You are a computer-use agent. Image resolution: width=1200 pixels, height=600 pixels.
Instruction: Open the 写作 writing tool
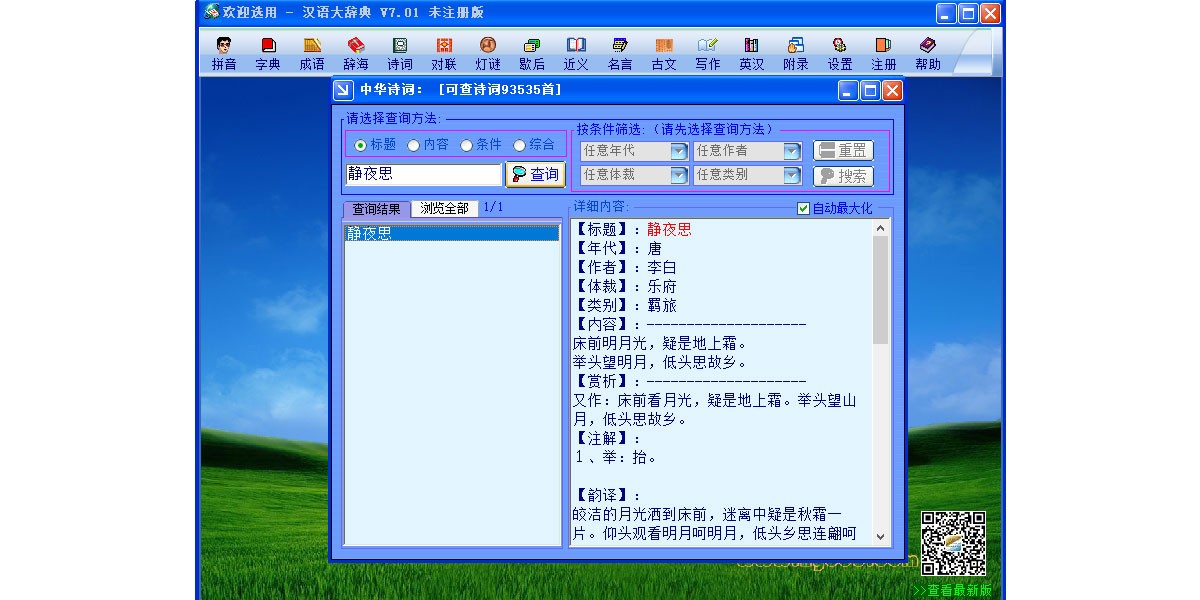[708, 54]
